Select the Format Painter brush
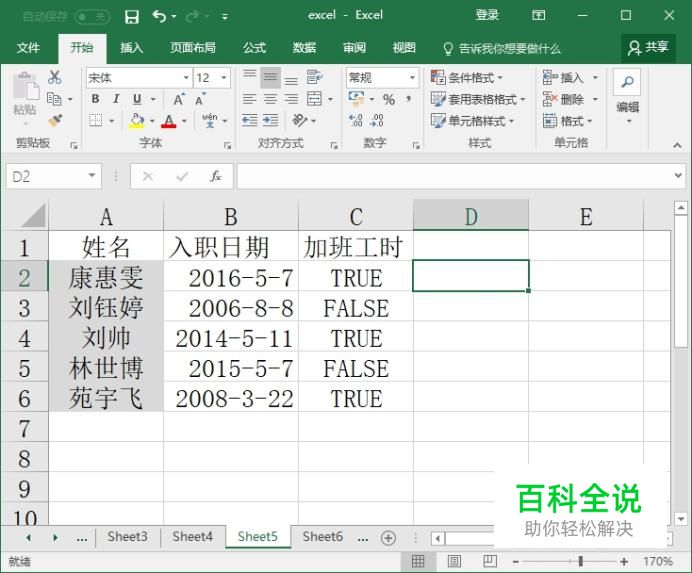Viewport: 692px width, 573px height. click(55, 120)
